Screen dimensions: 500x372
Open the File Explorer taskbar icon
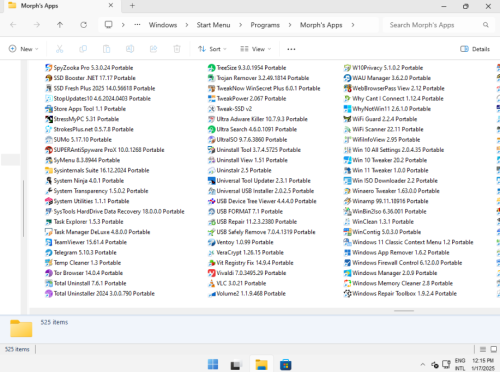tap(261, 364)
